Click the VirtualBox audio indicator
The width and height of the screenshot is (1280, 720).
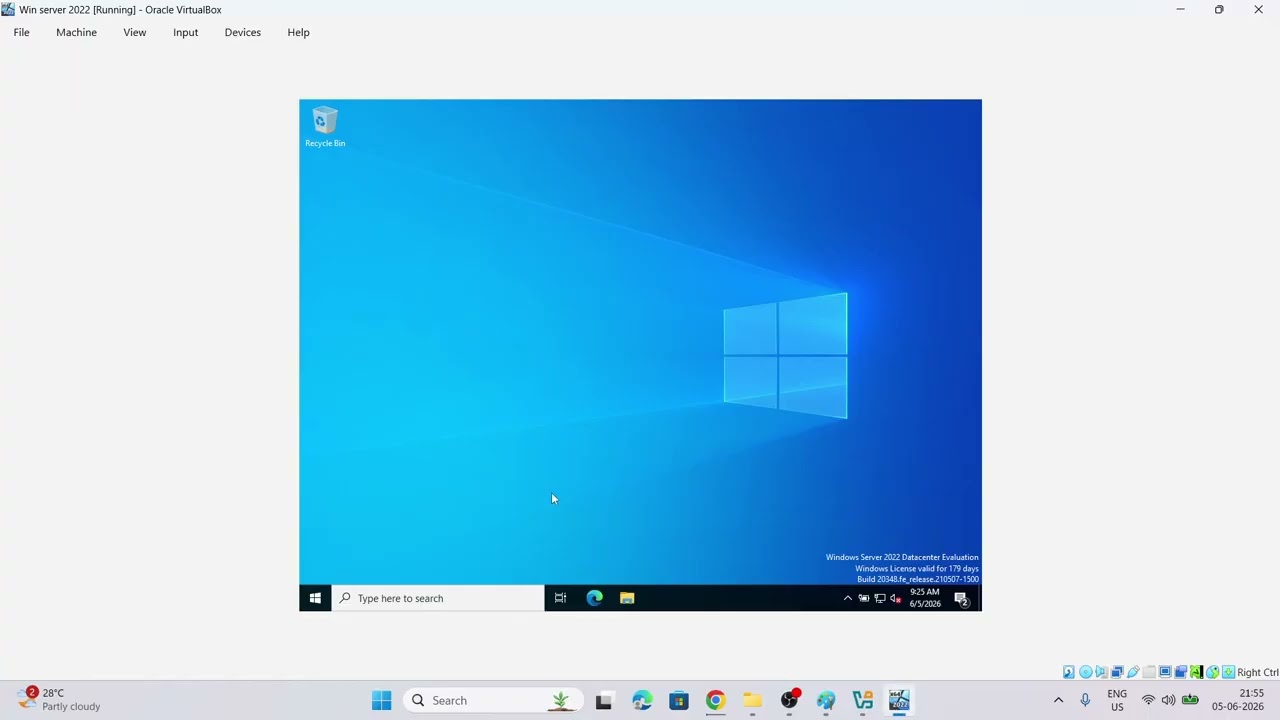pos(1101,672)
